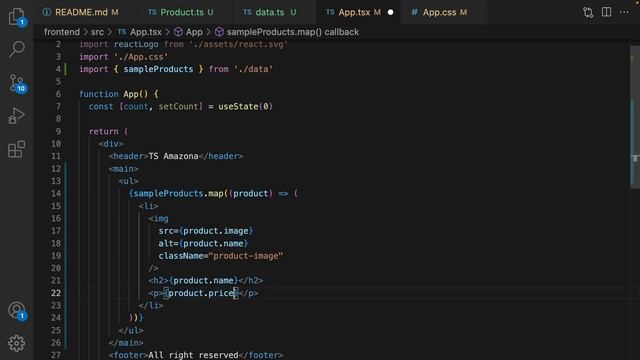Switch to the Product.ts tab

click(x=181, y=12)
